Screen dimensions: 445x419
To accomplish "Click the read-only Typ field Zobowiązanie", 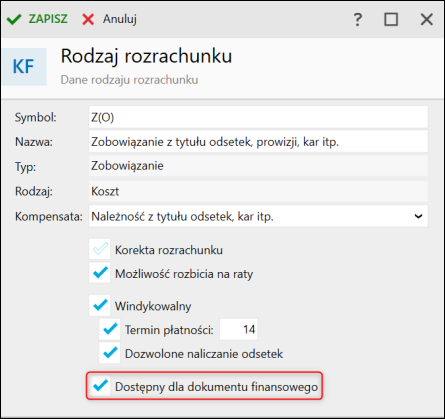I will point(258,166).
